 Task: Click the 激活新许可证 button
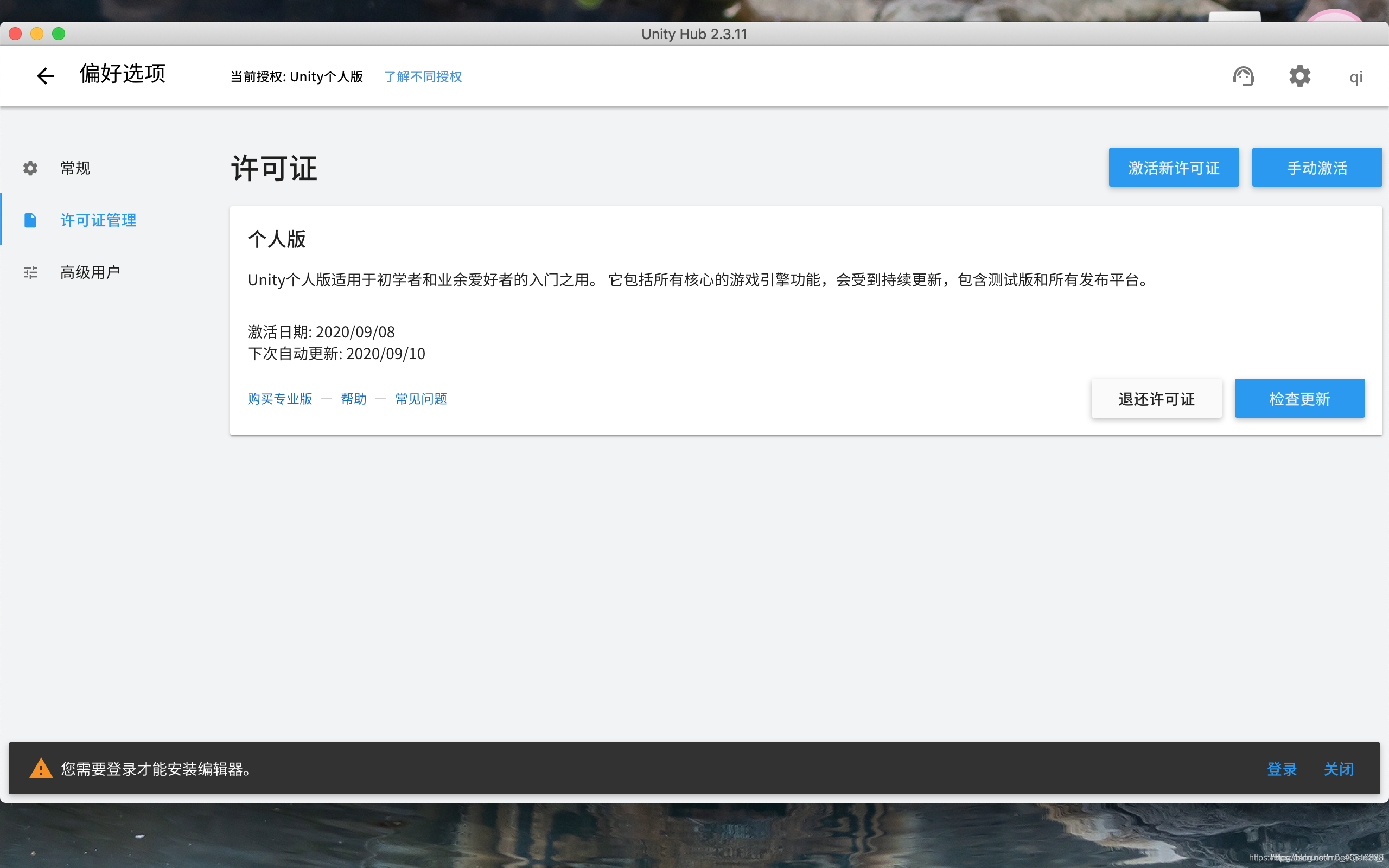click(1174, 167)
